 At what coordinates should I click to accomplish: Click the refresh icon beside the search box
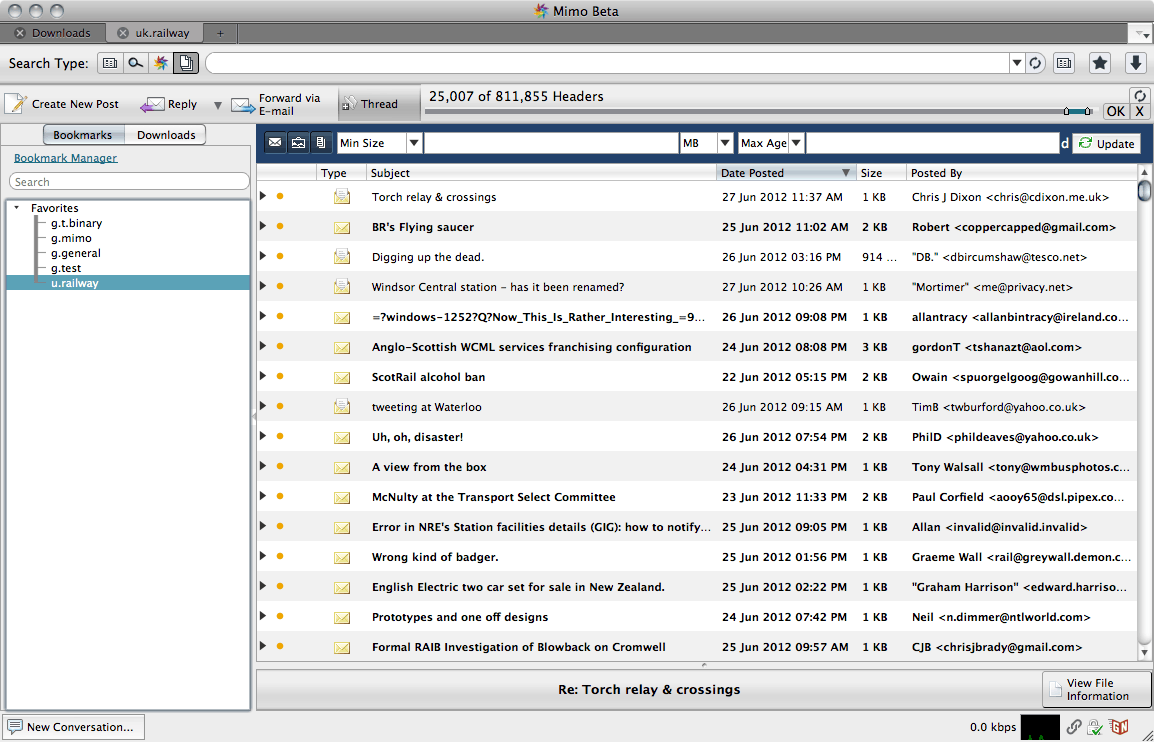pos(1036,63)
